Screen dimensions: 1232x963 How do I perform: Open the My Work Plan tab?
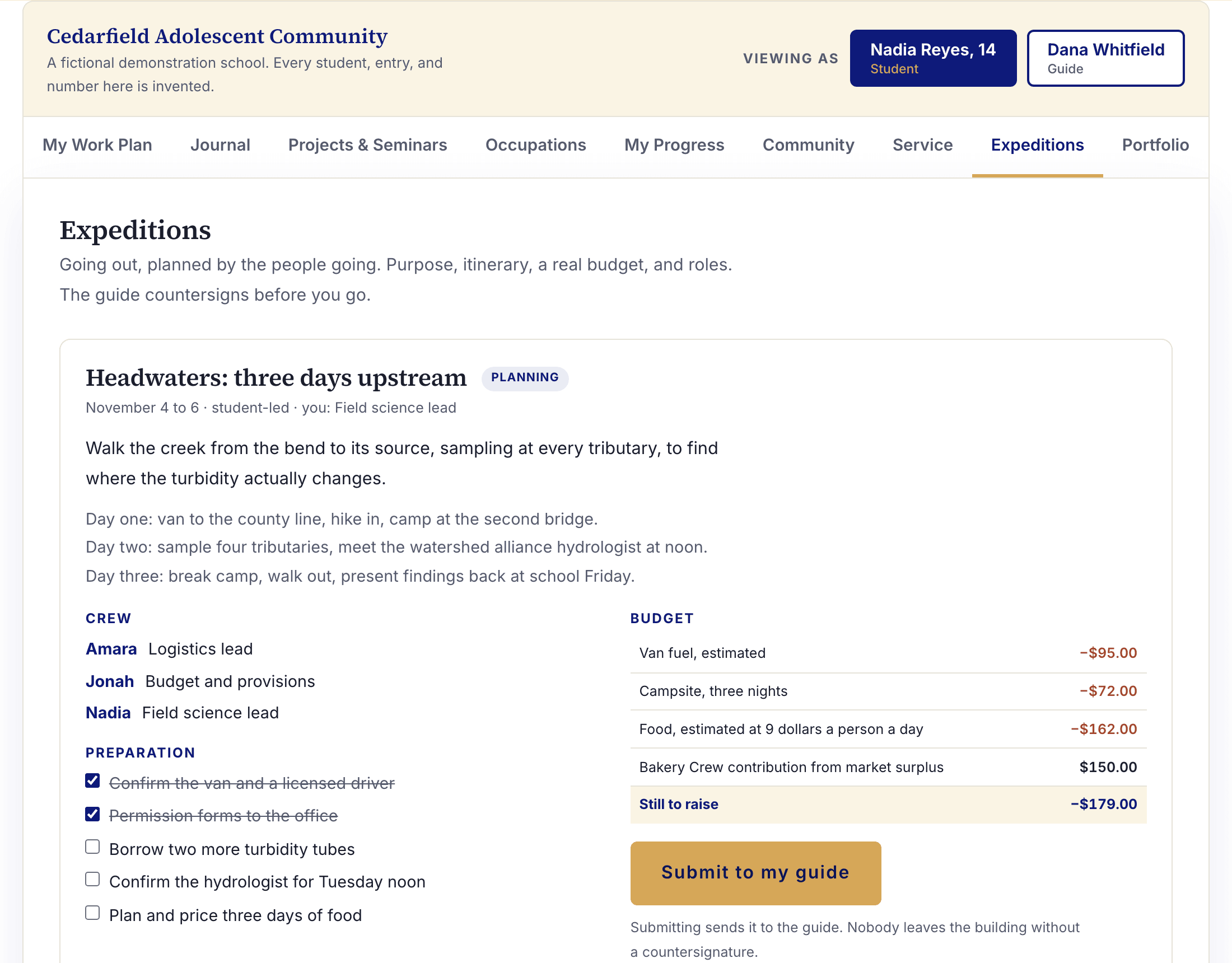[x=97, y=145]
